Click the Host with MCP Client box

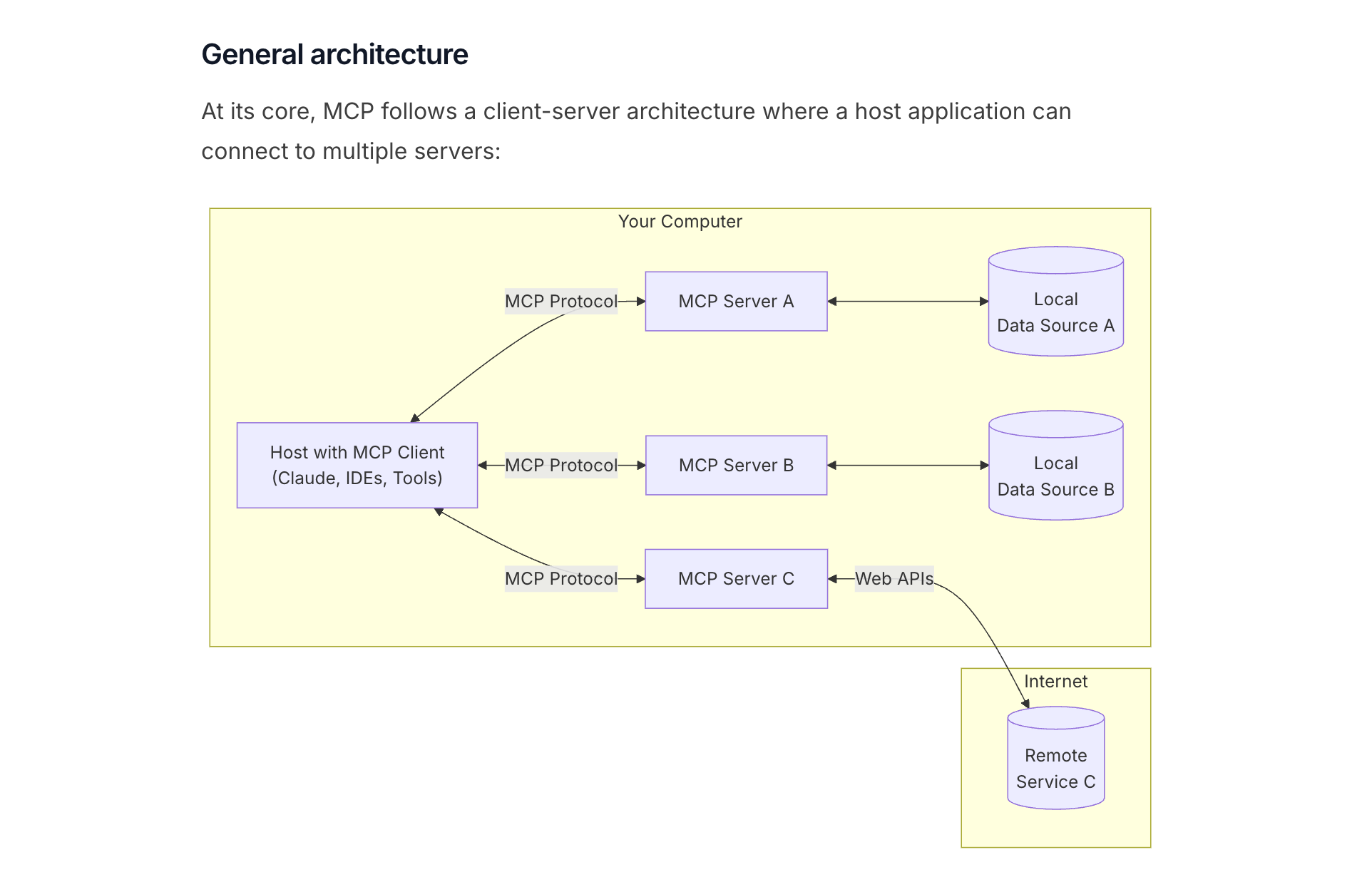357,466
